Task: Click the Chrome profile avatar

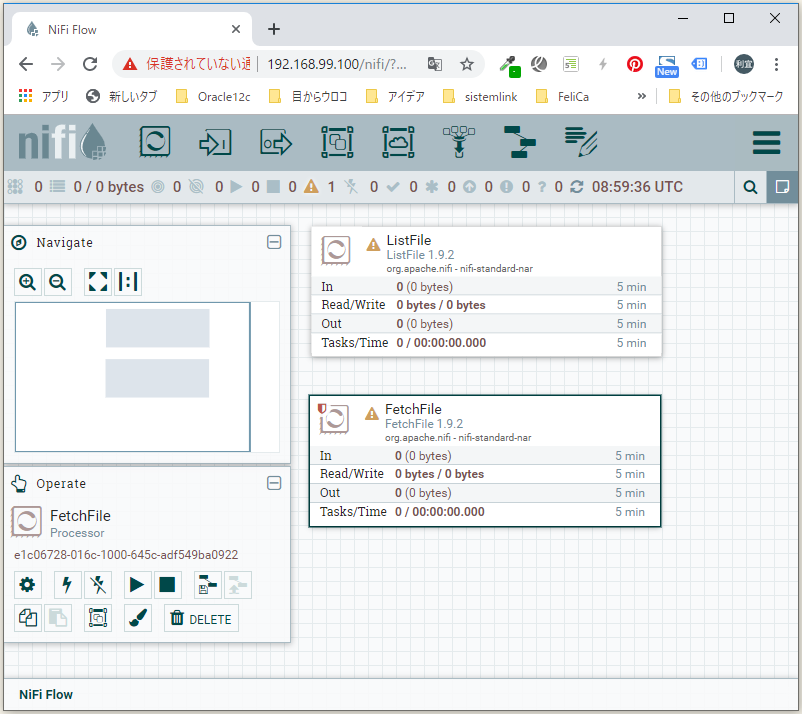Action: tap(744, 64)
